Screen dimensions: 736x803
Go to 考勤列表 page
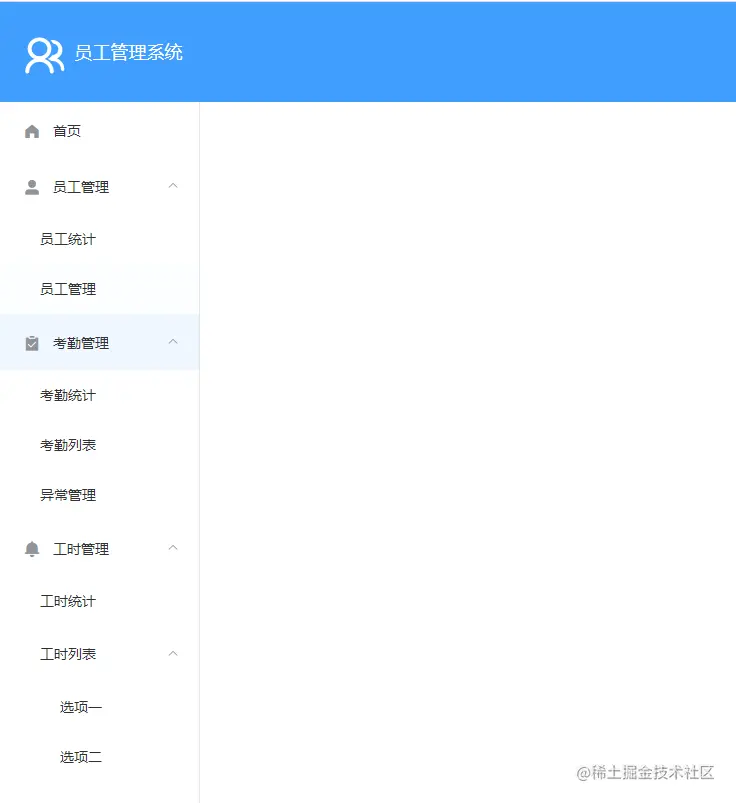(99, 445)
